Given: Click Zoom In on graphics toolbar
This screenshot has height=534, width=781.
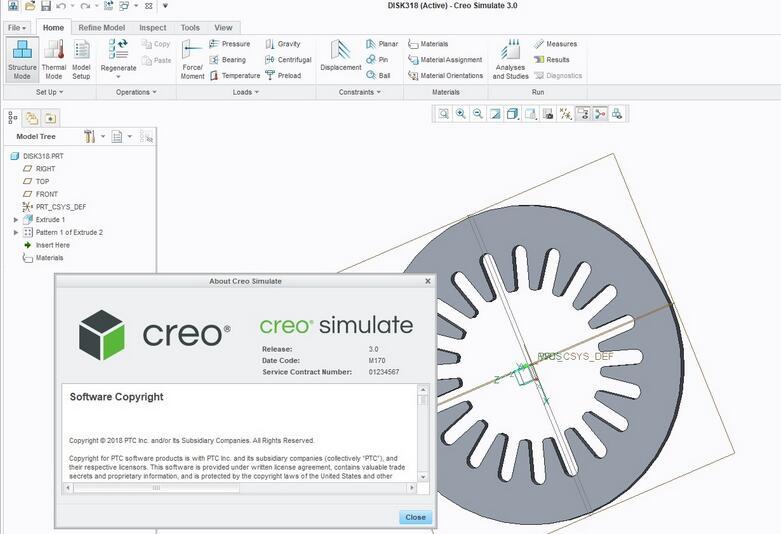Looking at the screenshot, I should point(461,114).
